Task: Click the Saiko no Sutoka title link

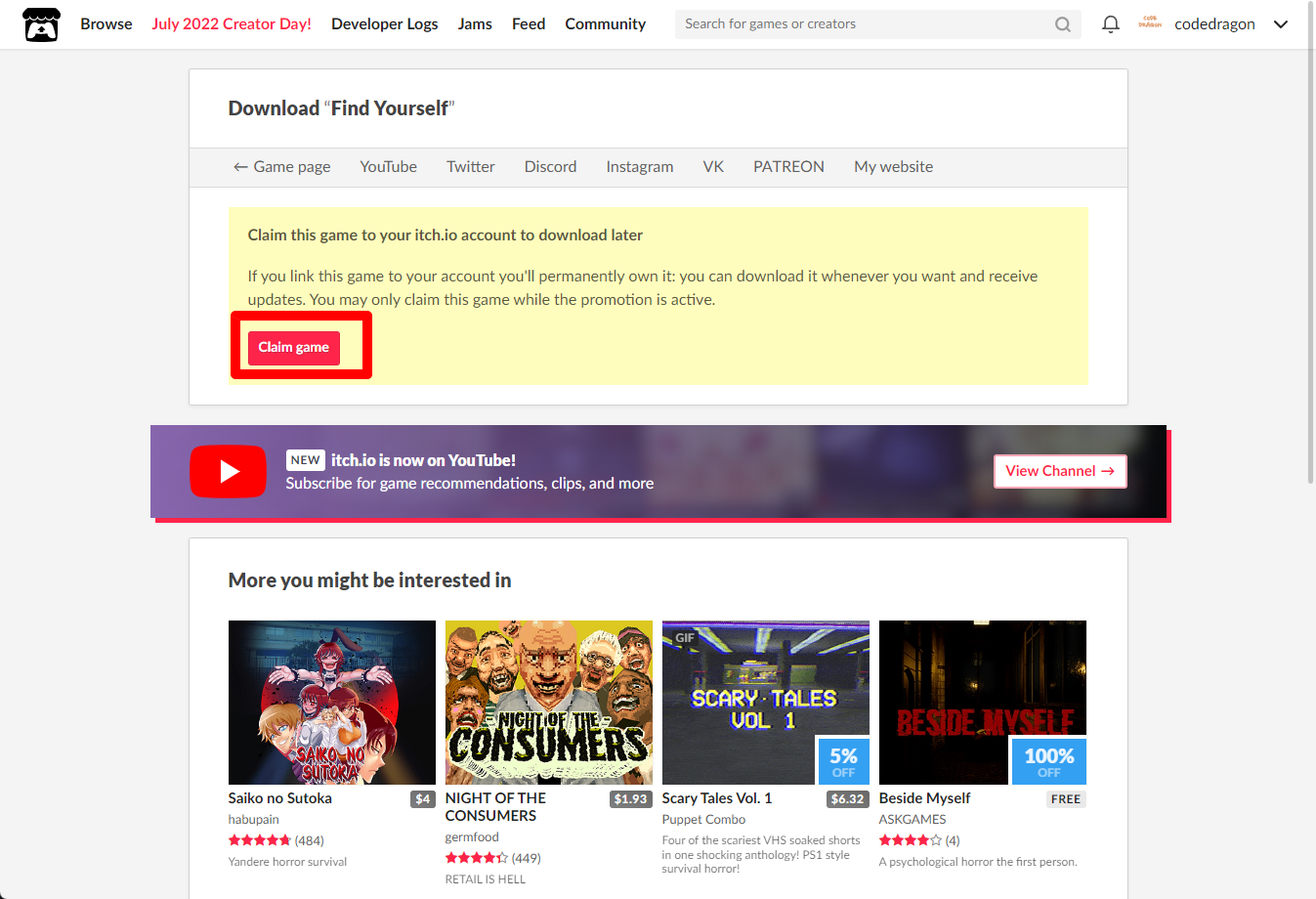Action: click(x=280, y=798)
